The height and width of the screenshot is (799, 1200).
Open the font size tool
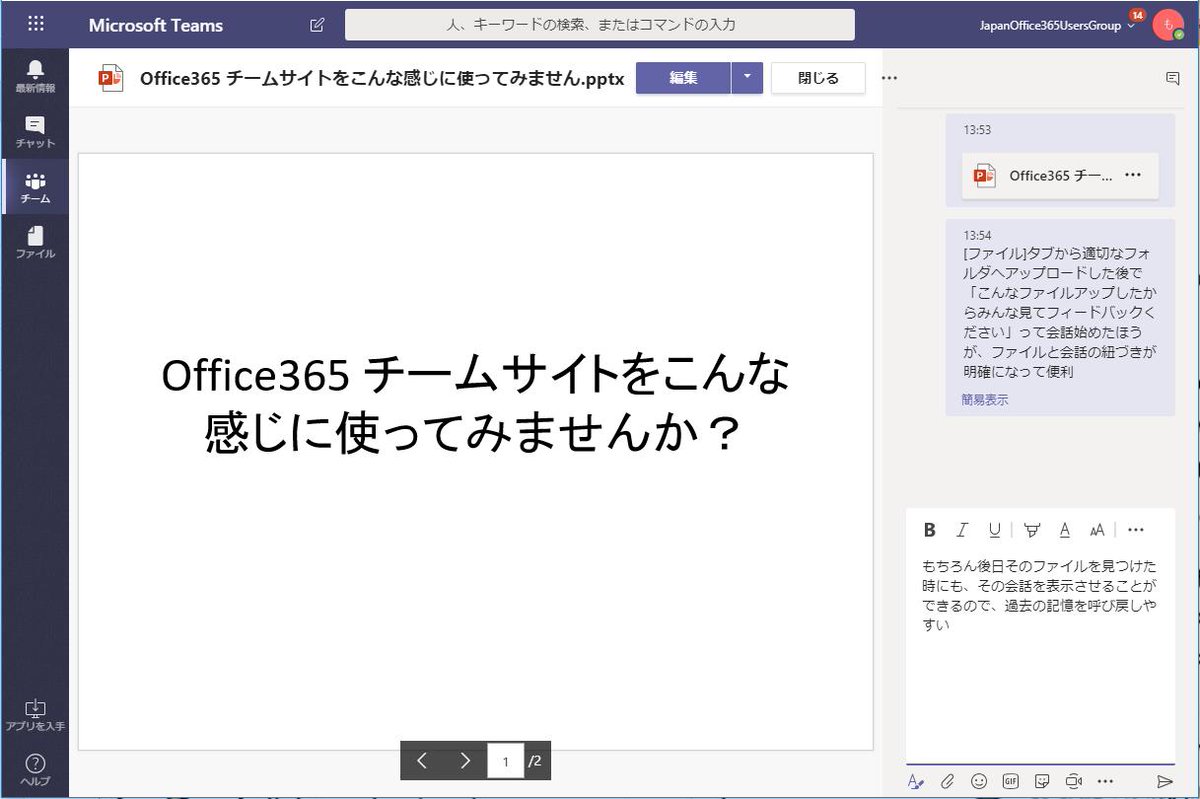coord(1097,530)
